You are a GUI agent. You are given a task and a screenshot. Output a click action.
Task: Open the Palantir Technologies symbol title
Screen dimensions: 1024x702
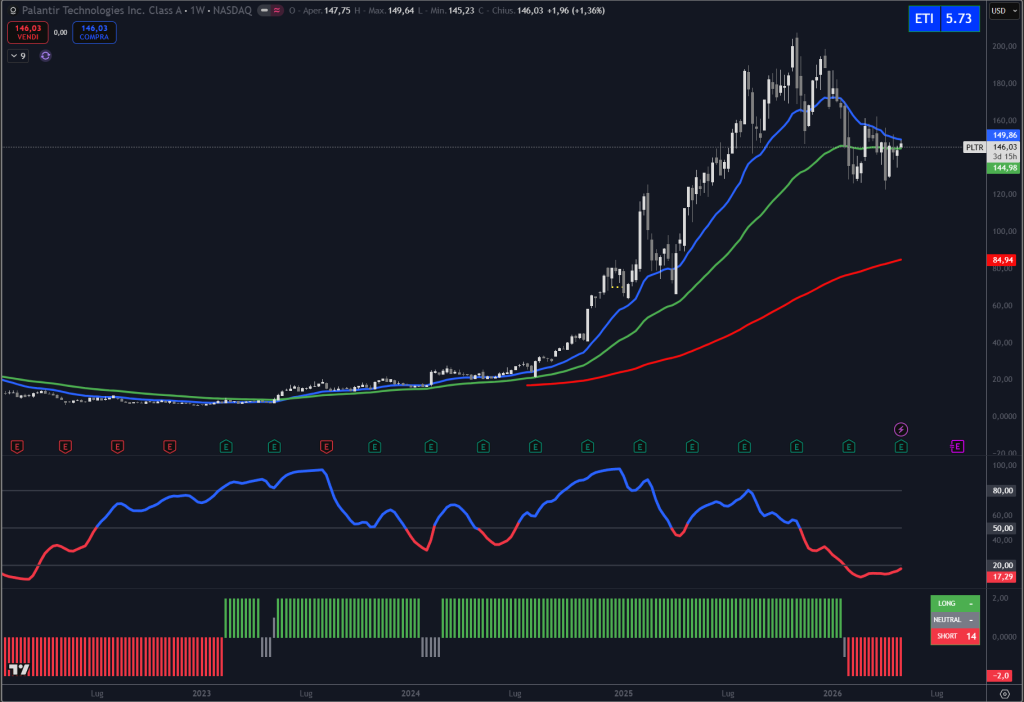[136, 10]
